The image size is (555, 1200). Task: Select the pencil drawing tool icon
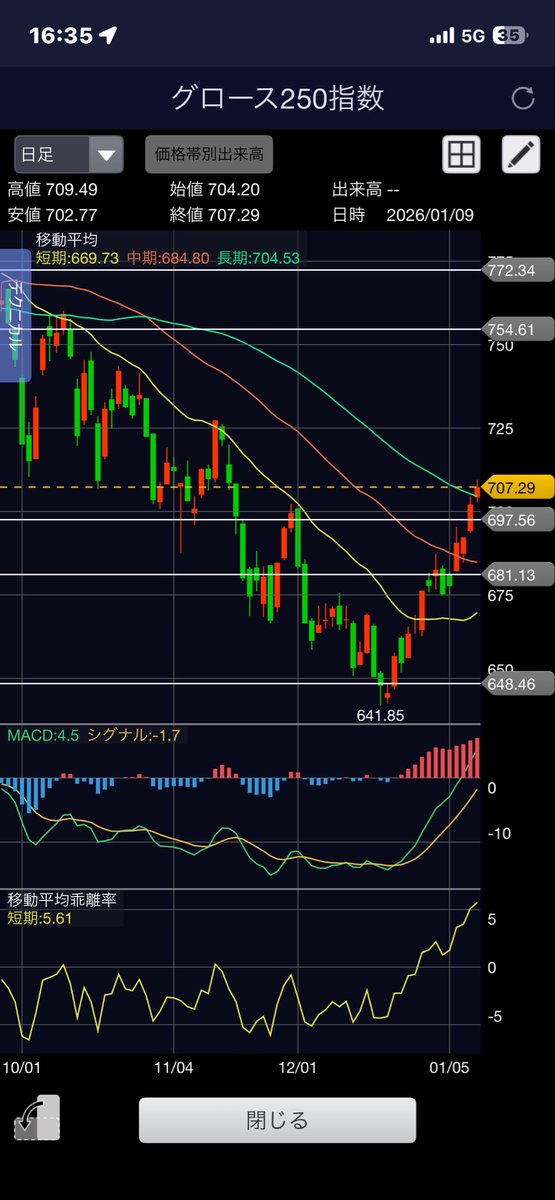pos(520,155)
